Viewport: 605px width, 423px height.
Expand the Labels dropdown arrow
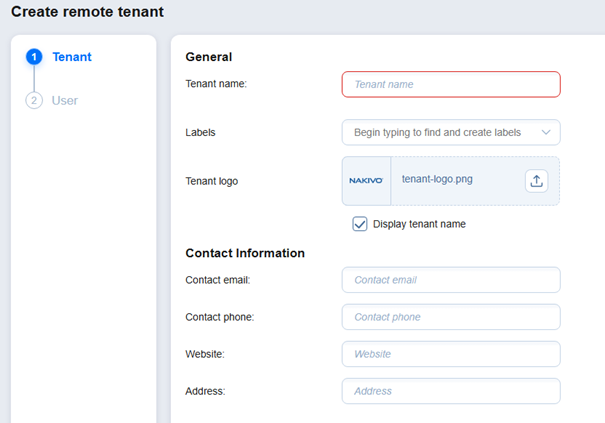(x=545, y=132)
